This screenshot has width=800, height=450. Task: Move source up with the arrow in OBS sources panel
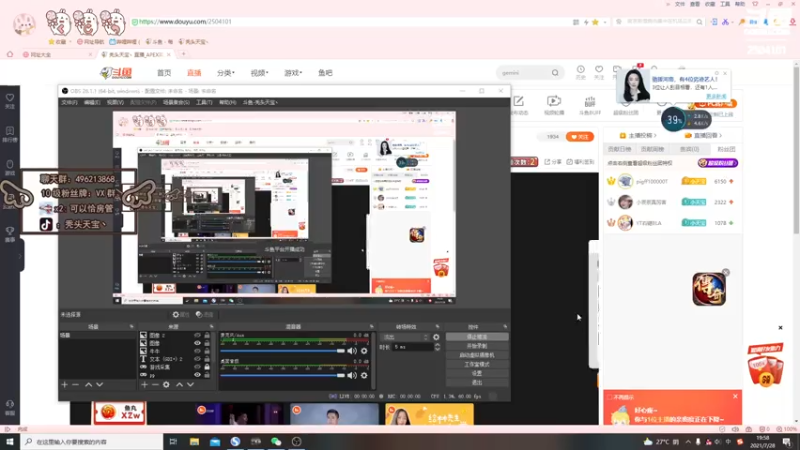pyautogui.click(x=179, y=385)
